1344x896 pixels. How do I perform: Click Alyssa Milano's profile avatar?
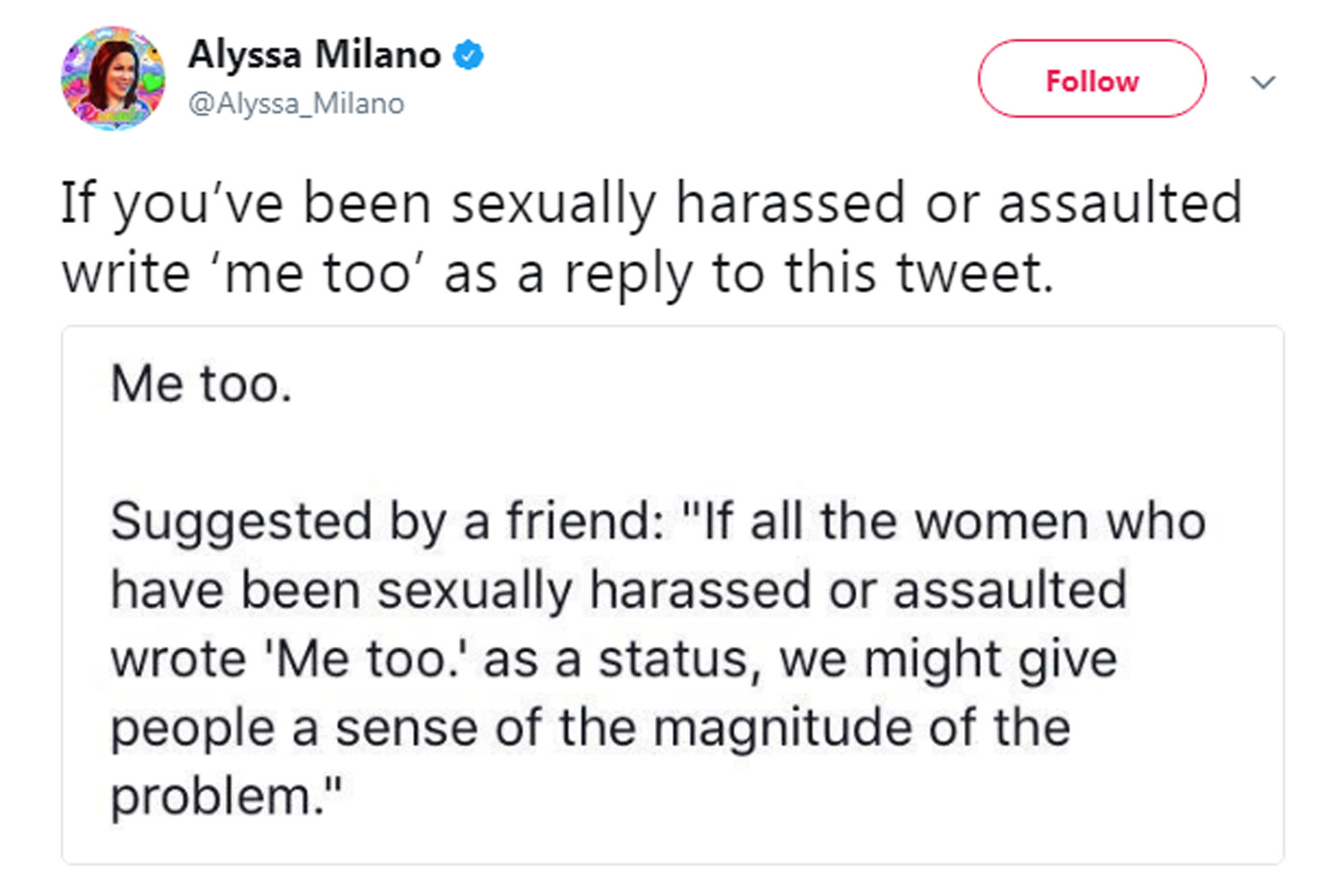click(113, 79)
